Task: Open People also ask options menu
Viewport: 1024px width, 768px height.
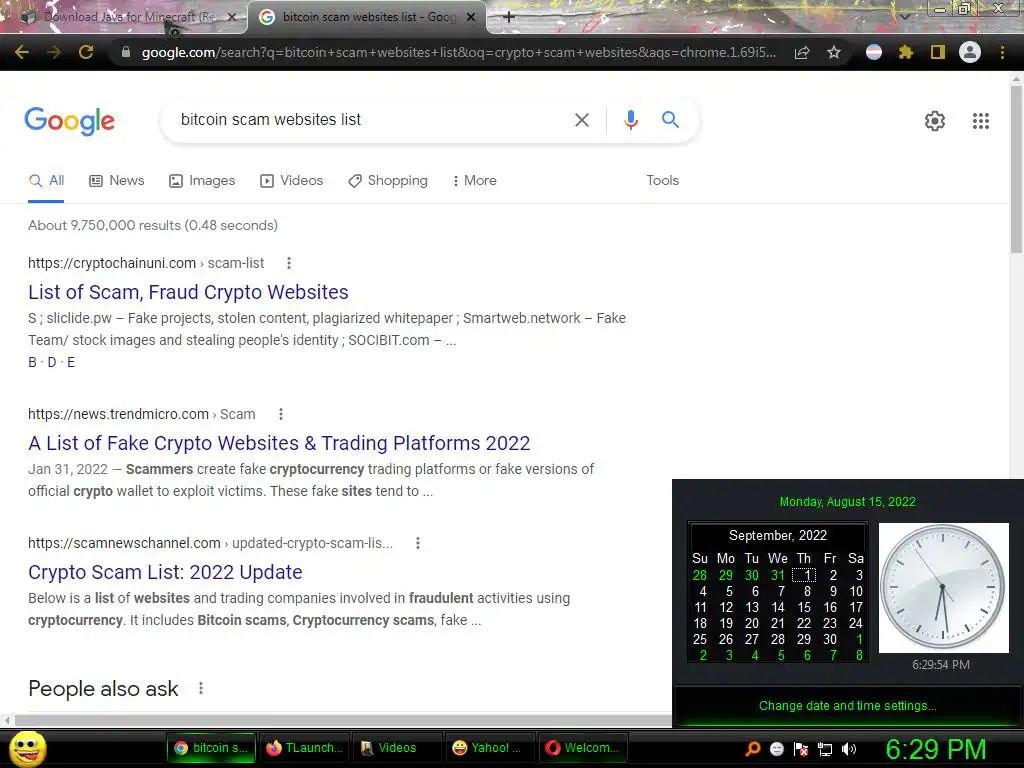Action: click(x=201, y=688)
